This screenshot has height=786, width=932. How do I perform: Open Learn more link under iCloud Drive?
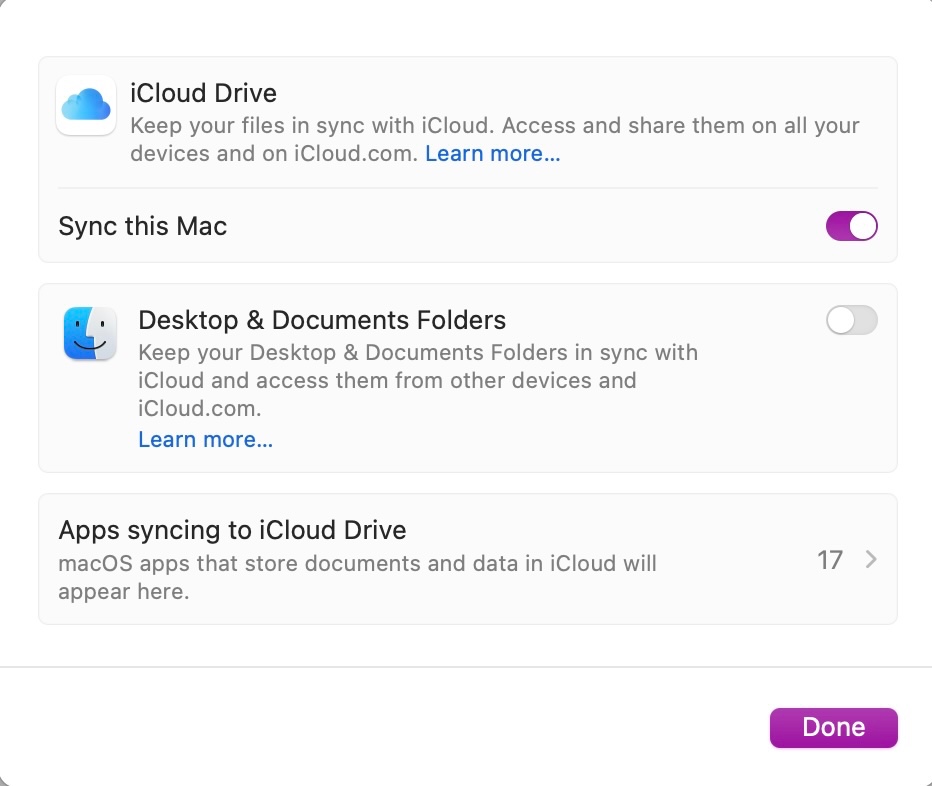[492, 154]
